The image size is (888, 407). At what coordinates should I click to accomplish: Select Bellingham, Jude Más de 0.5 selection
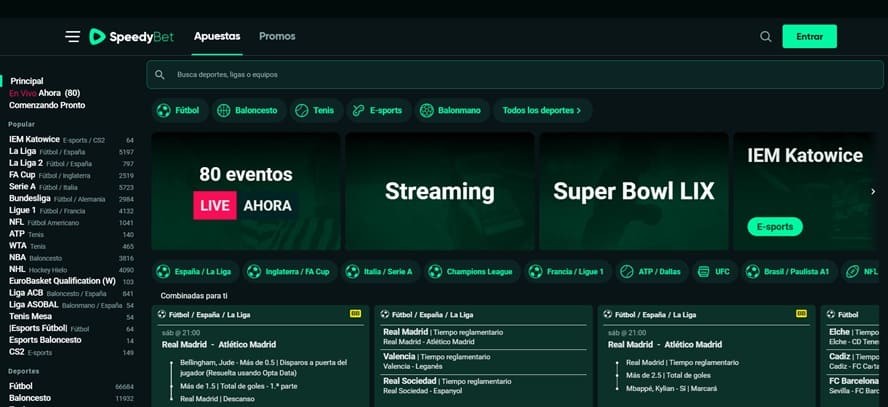[x=264, y=367]
